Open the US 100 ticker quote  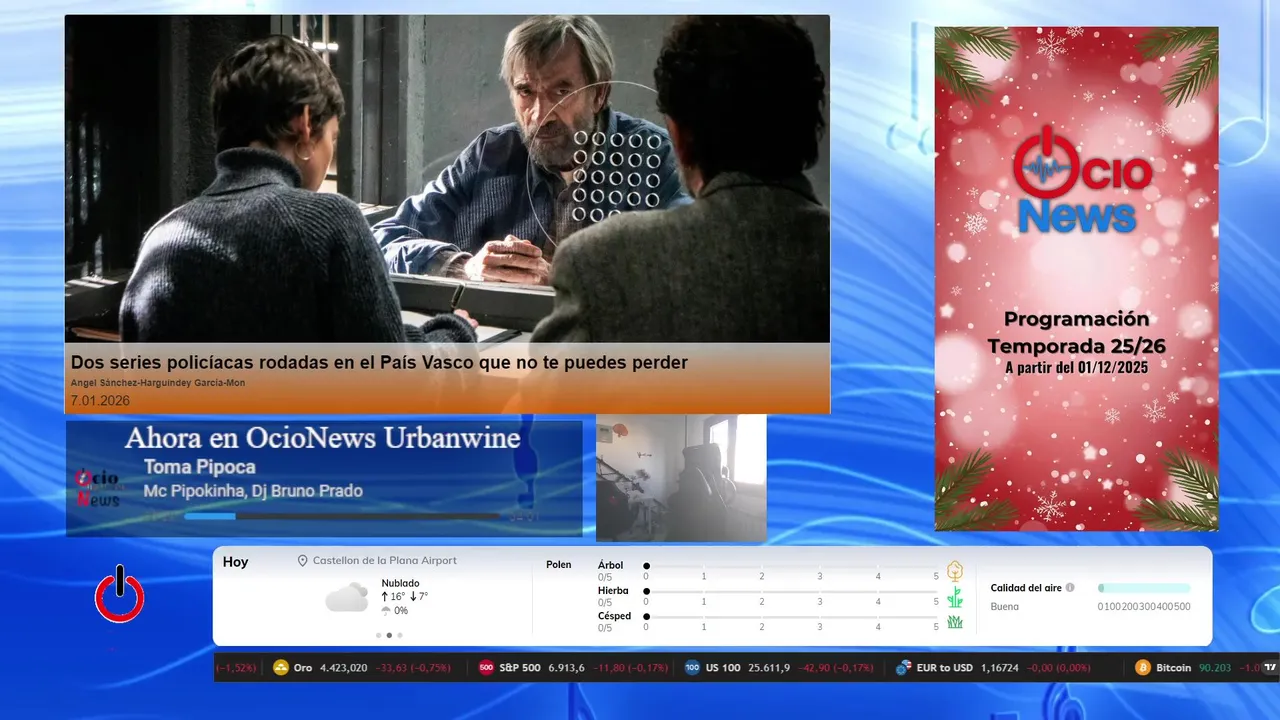(x=779, y=668)
